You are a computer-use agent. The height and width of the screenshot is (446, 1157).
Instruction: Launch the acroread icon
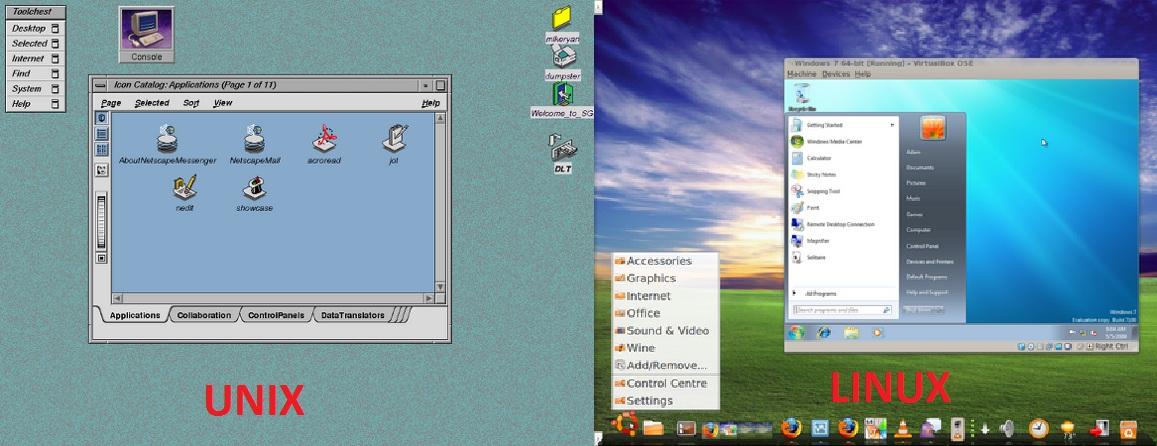coord(324,139)
